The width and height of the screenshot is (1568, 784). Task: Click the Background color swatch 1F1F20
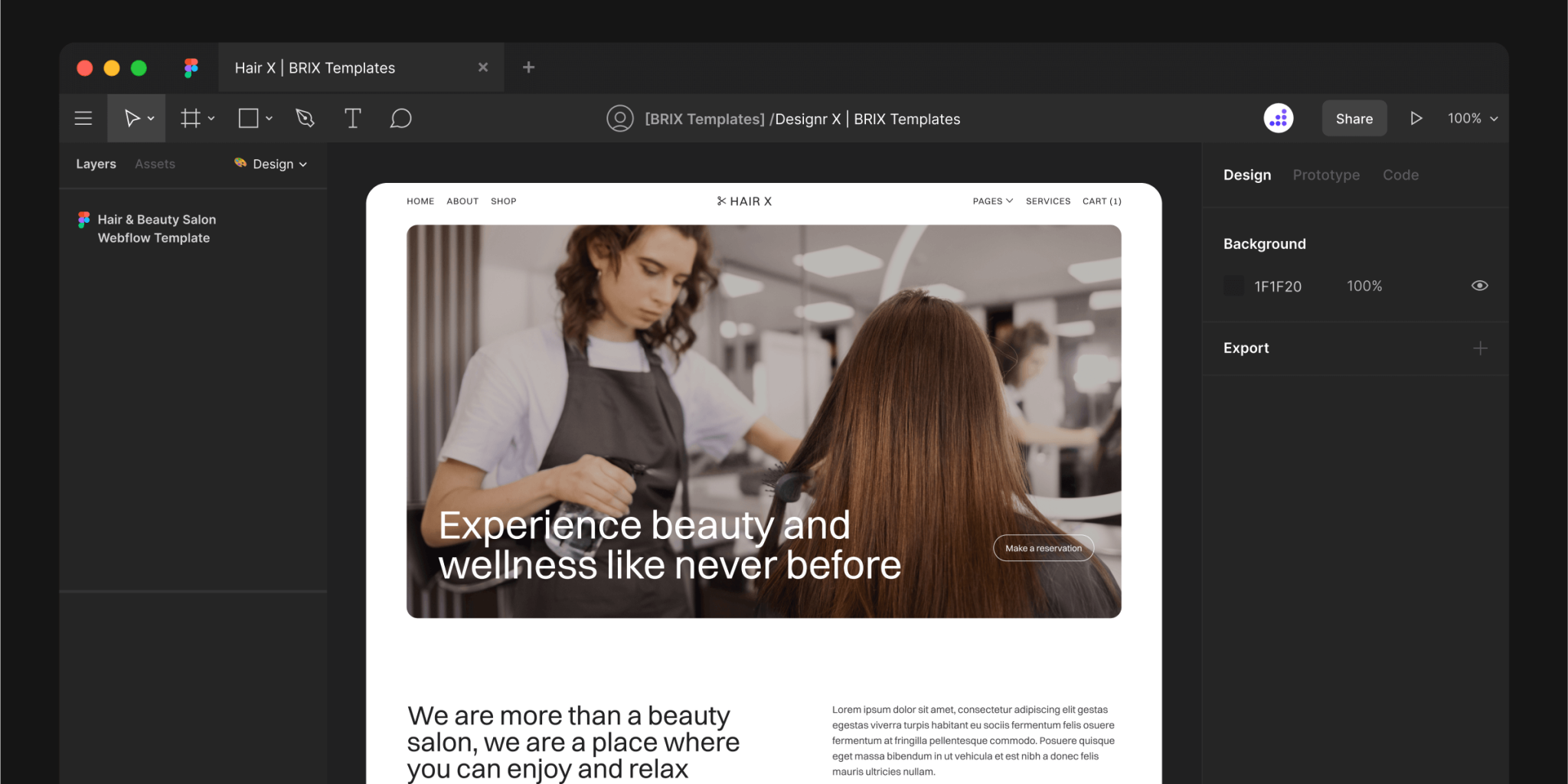coord(1233,286)
